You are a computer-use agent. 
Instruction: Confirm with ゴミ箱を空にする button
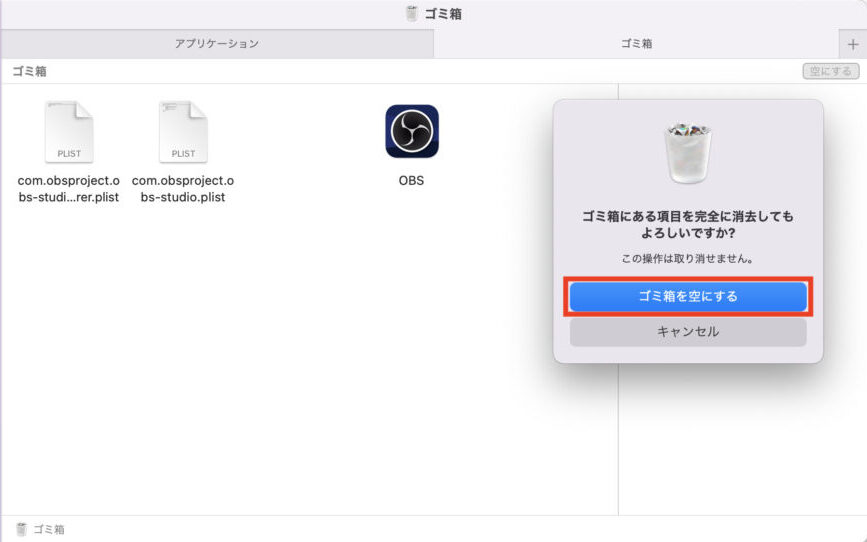(x=688, y=296)
